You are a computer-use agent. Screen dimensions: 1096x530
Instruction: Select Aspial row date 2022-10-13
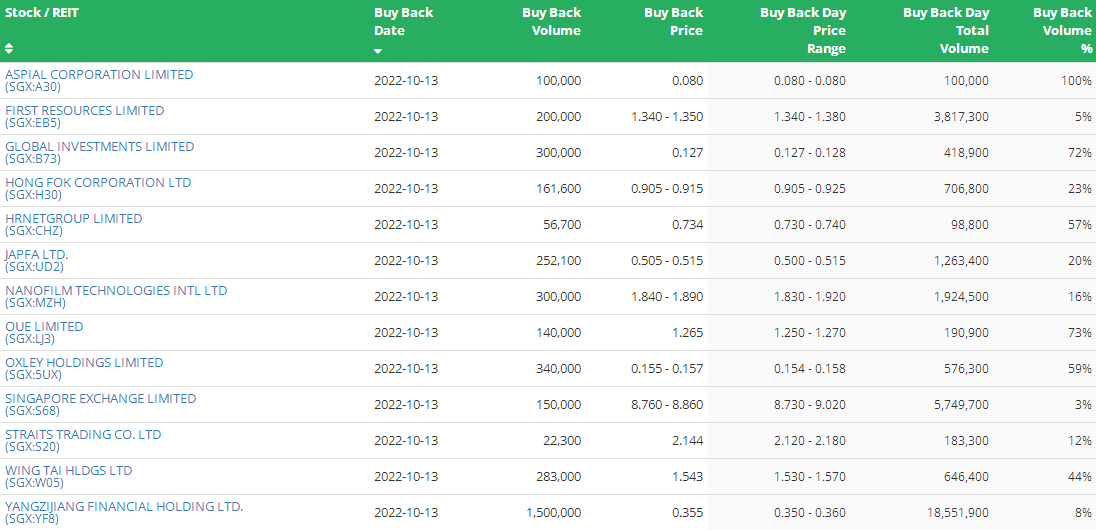(x=406, y=80)
